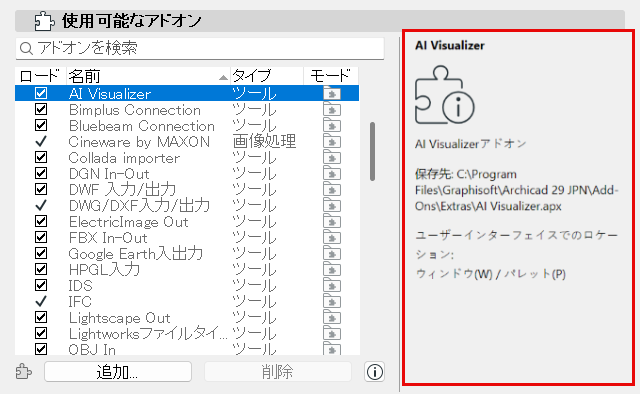The width and height of the screenshot is (640, 394).
Task: Select the IFC add-on row
Action: (187, 301)
